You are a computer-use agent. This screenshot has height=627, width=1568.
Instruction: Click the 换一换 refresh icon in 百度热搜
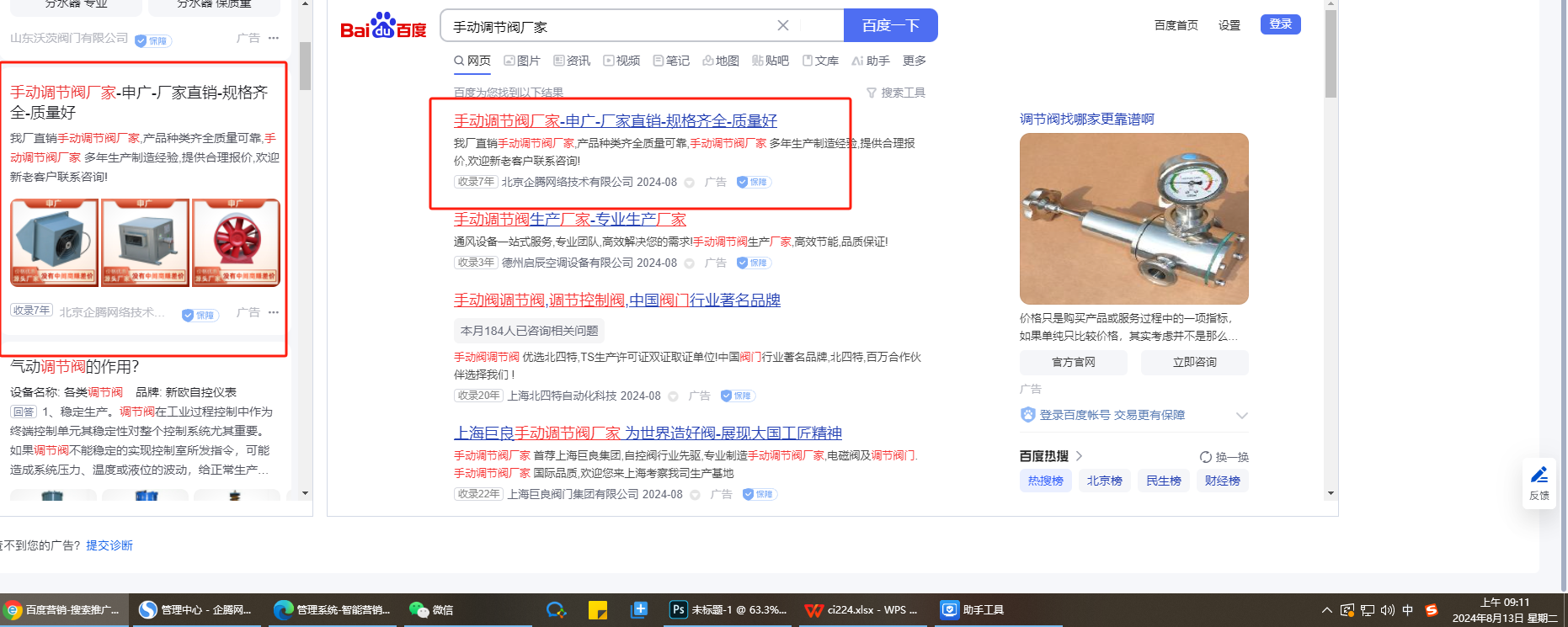[x=1206, y=457]
